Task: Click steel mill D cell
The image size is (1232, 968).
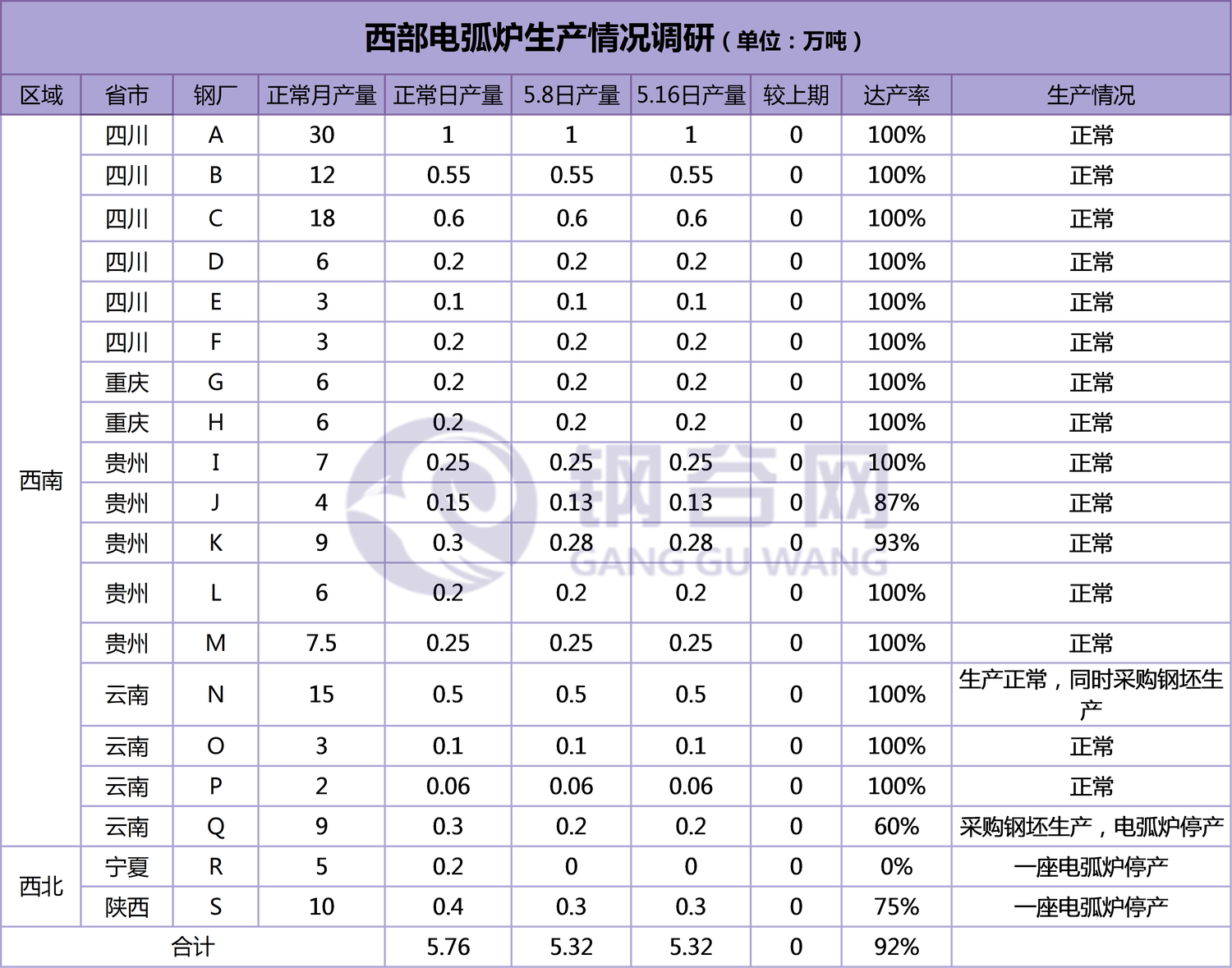Action: [215, 262]
